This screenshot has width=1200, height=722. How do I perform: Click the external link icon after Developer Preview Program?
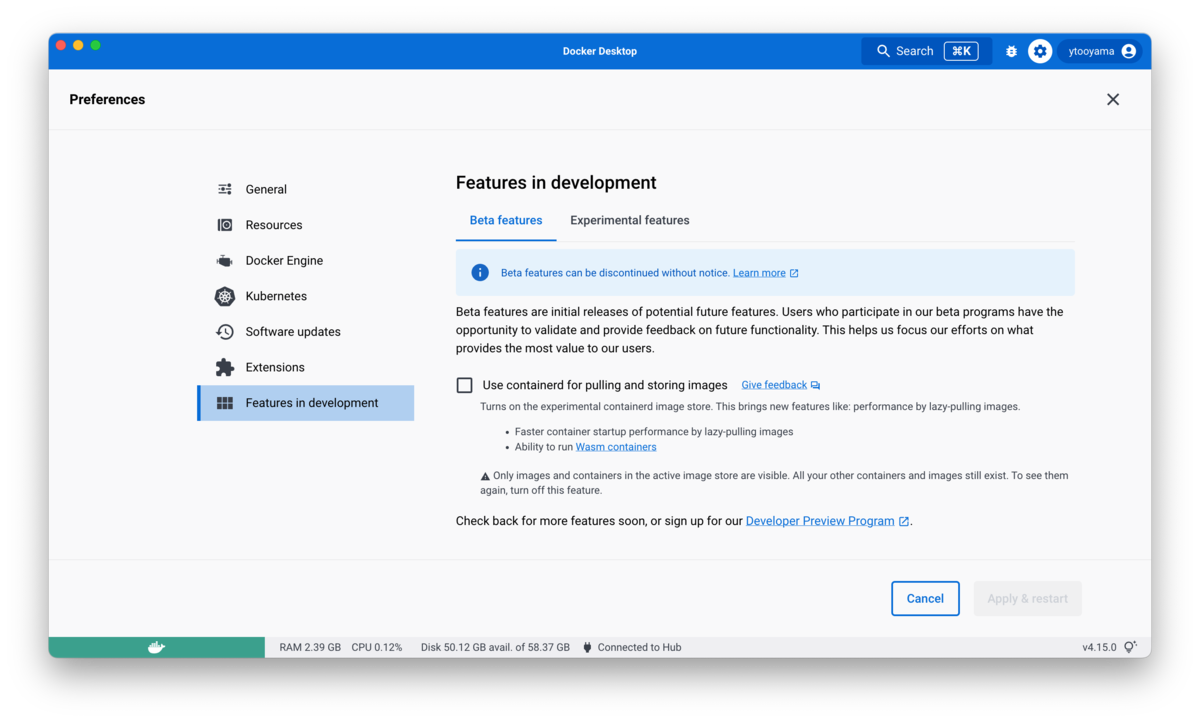click(x=904, y=521)
